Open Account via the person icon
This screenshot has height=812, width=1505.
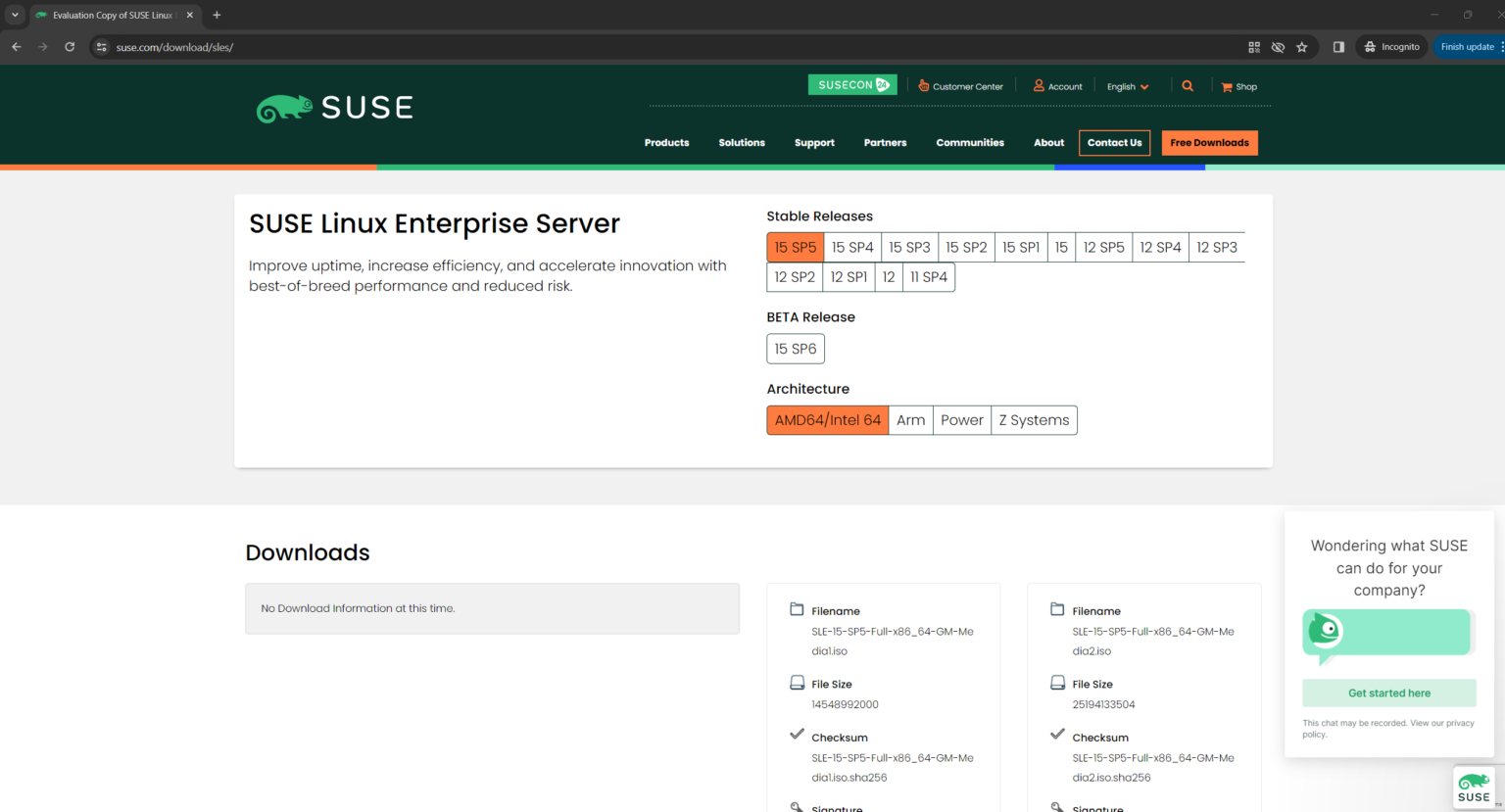[1038, 86]
